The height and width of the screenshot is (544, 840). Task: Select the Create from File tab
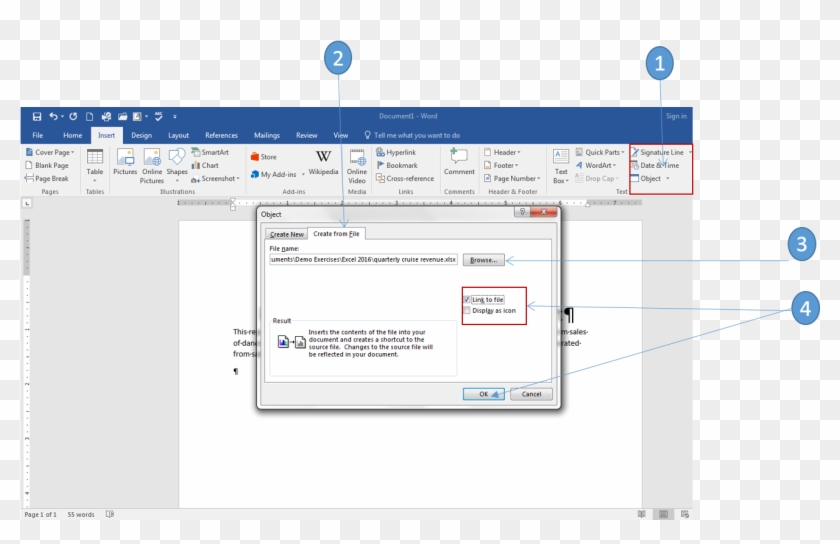click(x=336, y=234)
